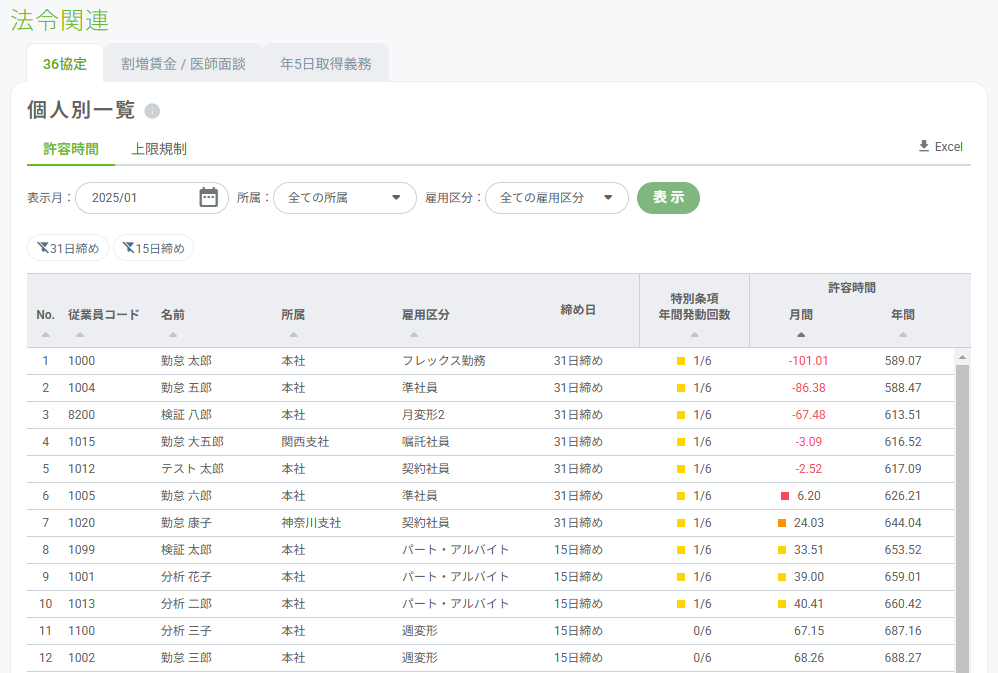
Task: Sort by No. column arrow
Action: pos(45,335)
